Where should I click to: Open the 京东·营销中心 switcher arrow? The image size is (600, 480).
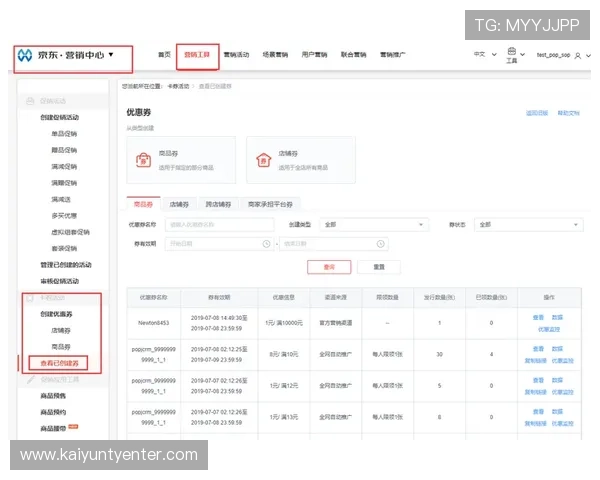(111, 54)
